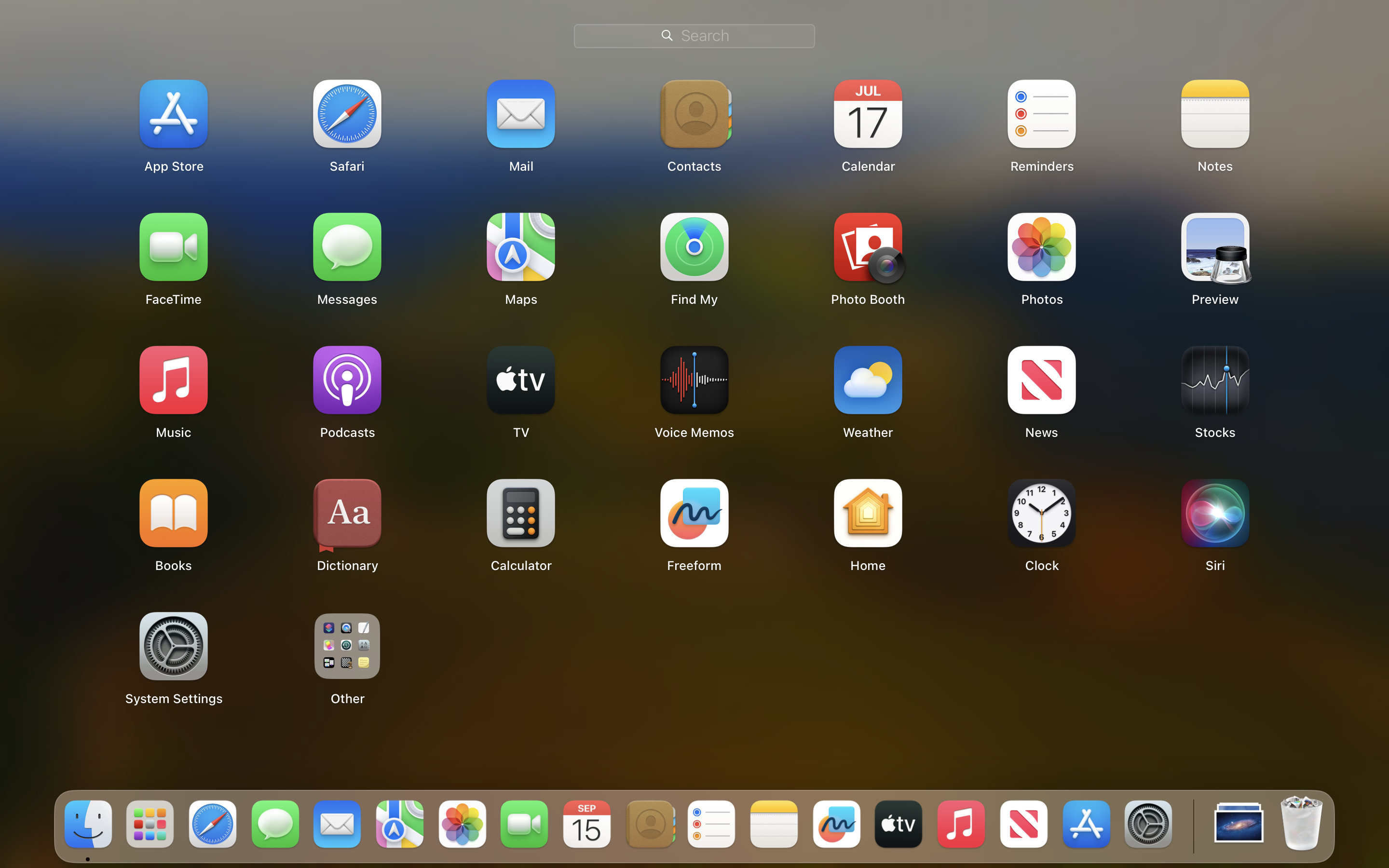
Task: Open the Books app
Action: [173, 513]
